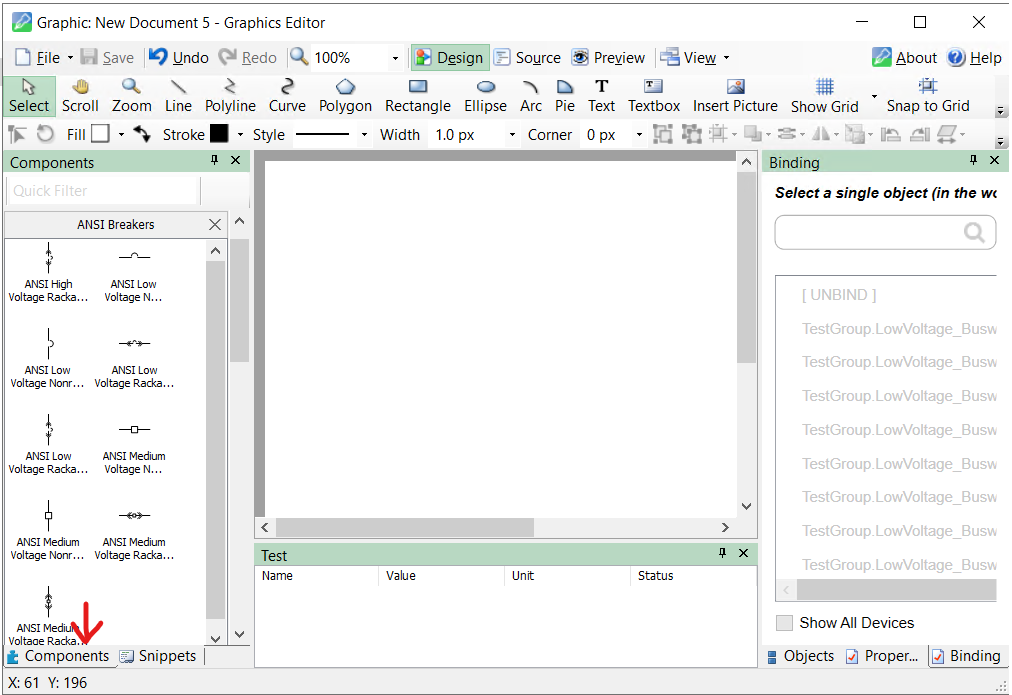Select the Text tool
Screen dimensions: 1012x695
(602, 96)
